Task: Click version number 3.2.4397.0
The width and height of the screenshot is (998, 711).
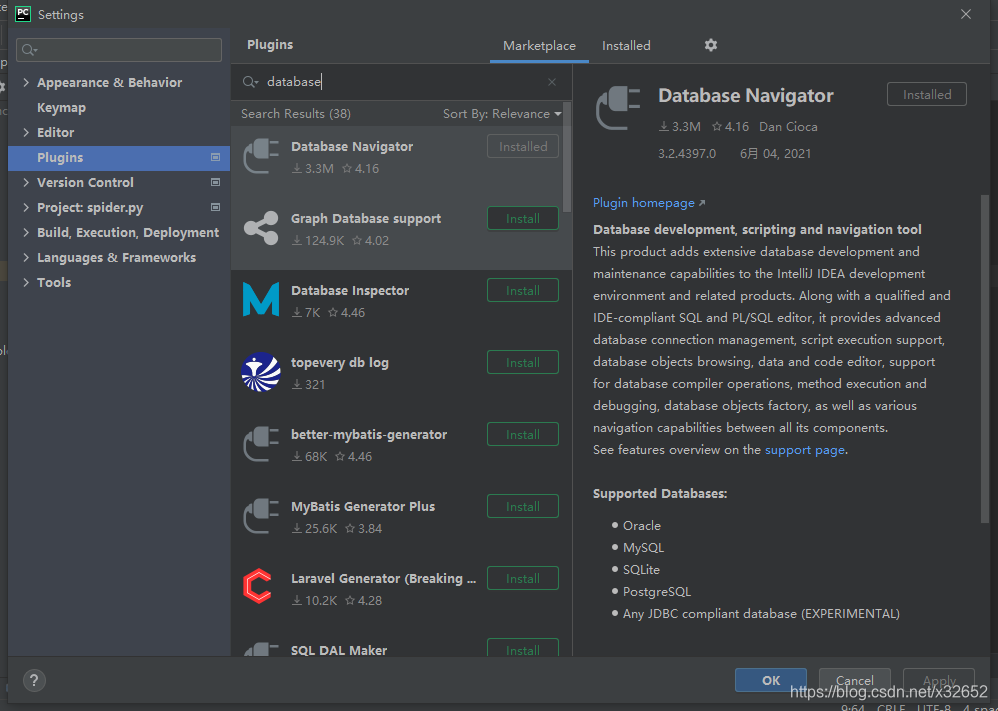Action: pyautogui.click(x=687, y=153)
